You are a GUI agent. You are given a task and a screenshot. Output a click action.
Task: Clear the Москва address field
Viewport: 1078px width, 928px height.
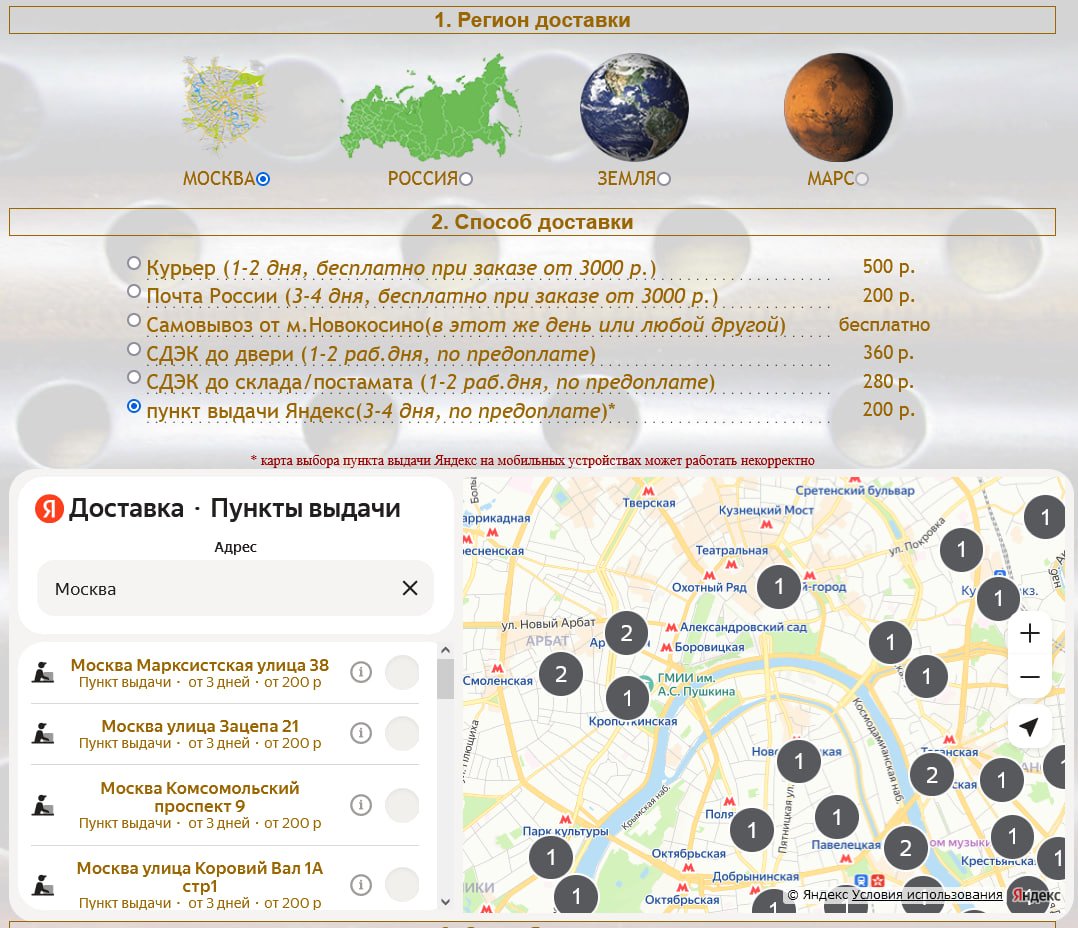coord(410,588)
